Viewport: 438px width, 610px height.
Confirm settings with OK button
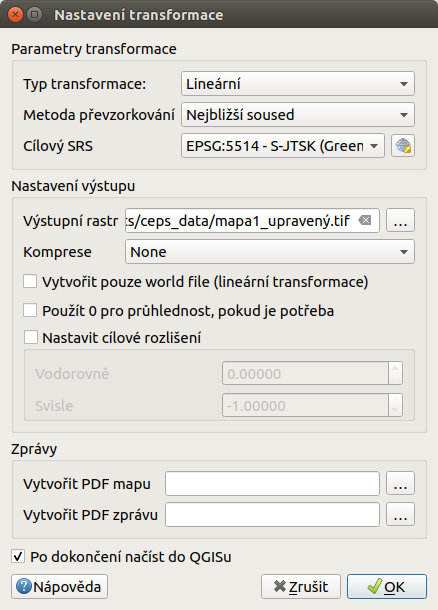tap(387, 586)
